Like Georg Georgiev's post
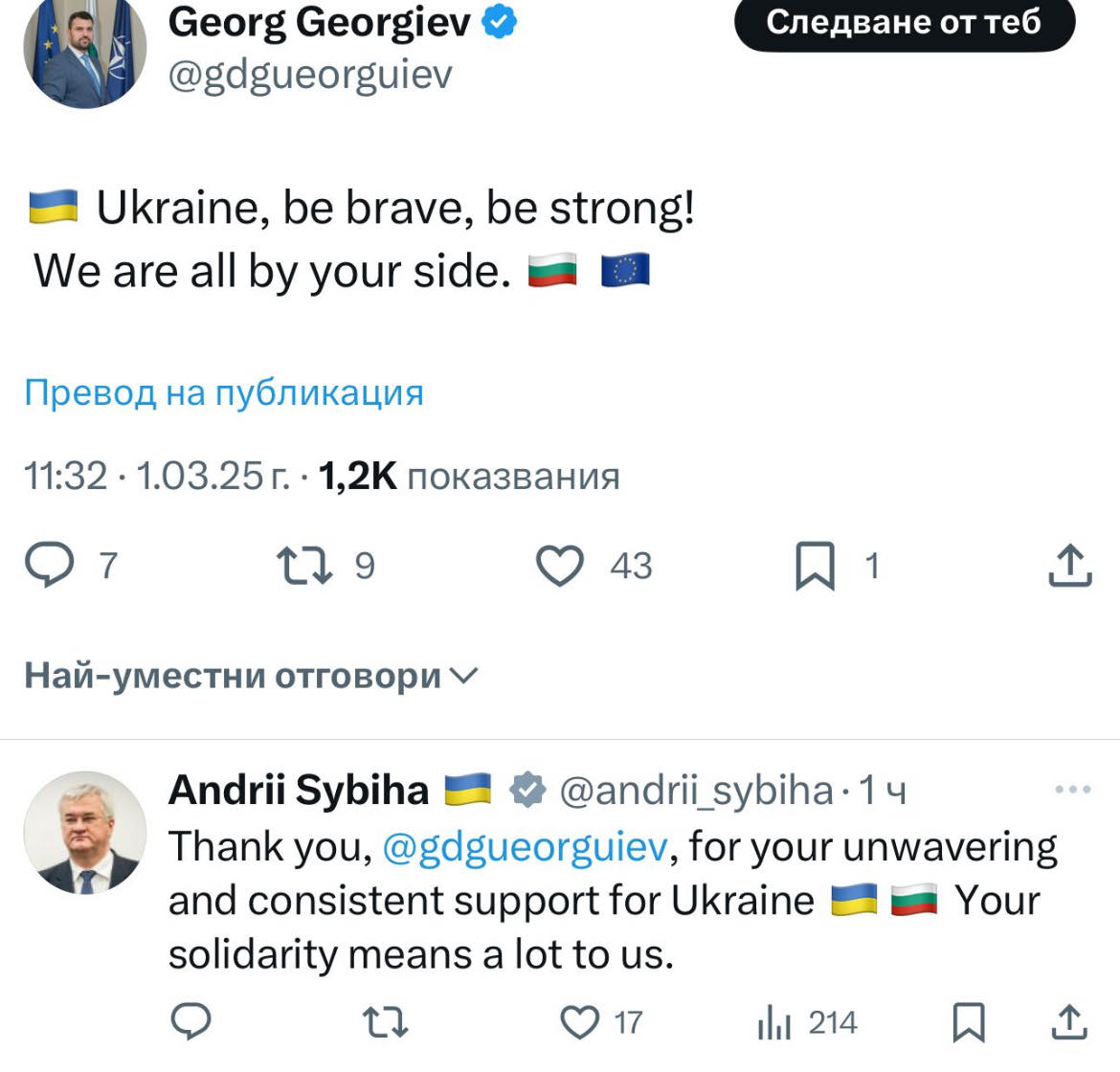 (x=559, y=565)
